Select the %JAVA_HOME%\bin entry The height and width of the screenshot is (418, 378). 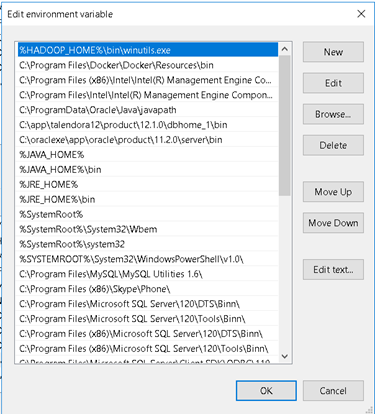[x=147, y=170]
